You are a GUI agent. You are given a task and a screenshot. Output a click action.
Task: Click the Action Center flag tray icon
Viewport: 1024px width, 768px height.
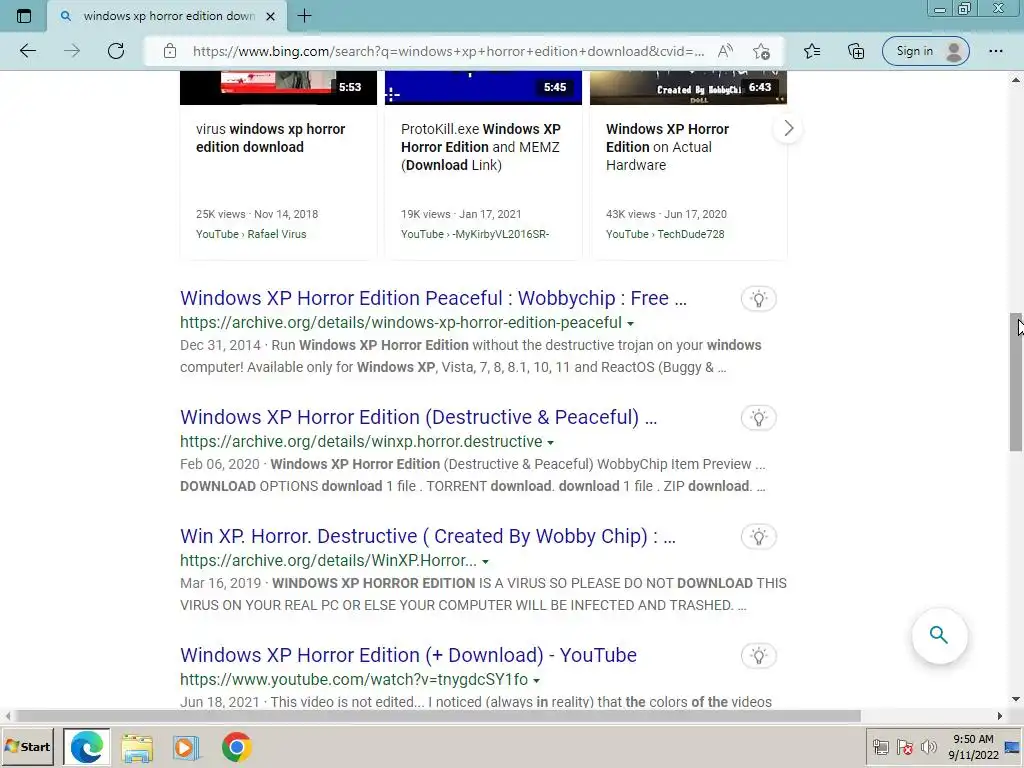point(904,746)
